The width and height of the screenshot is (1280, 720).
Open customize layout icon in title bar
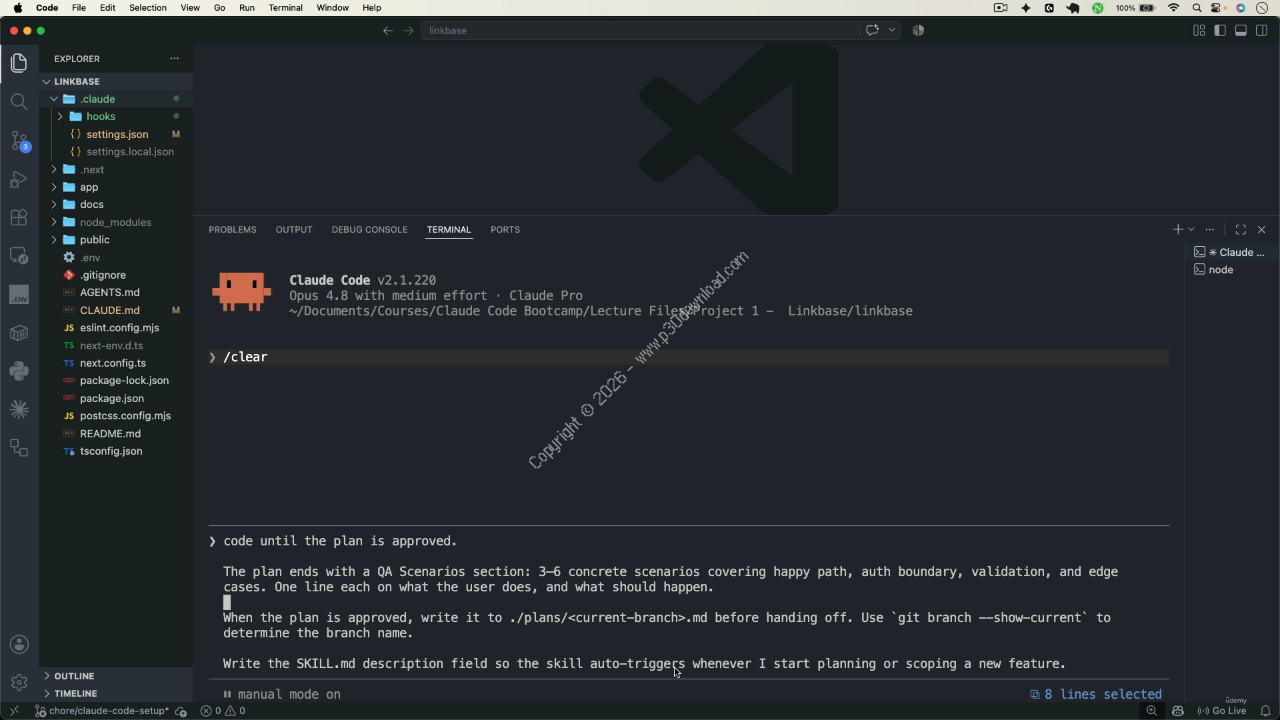1199,30
